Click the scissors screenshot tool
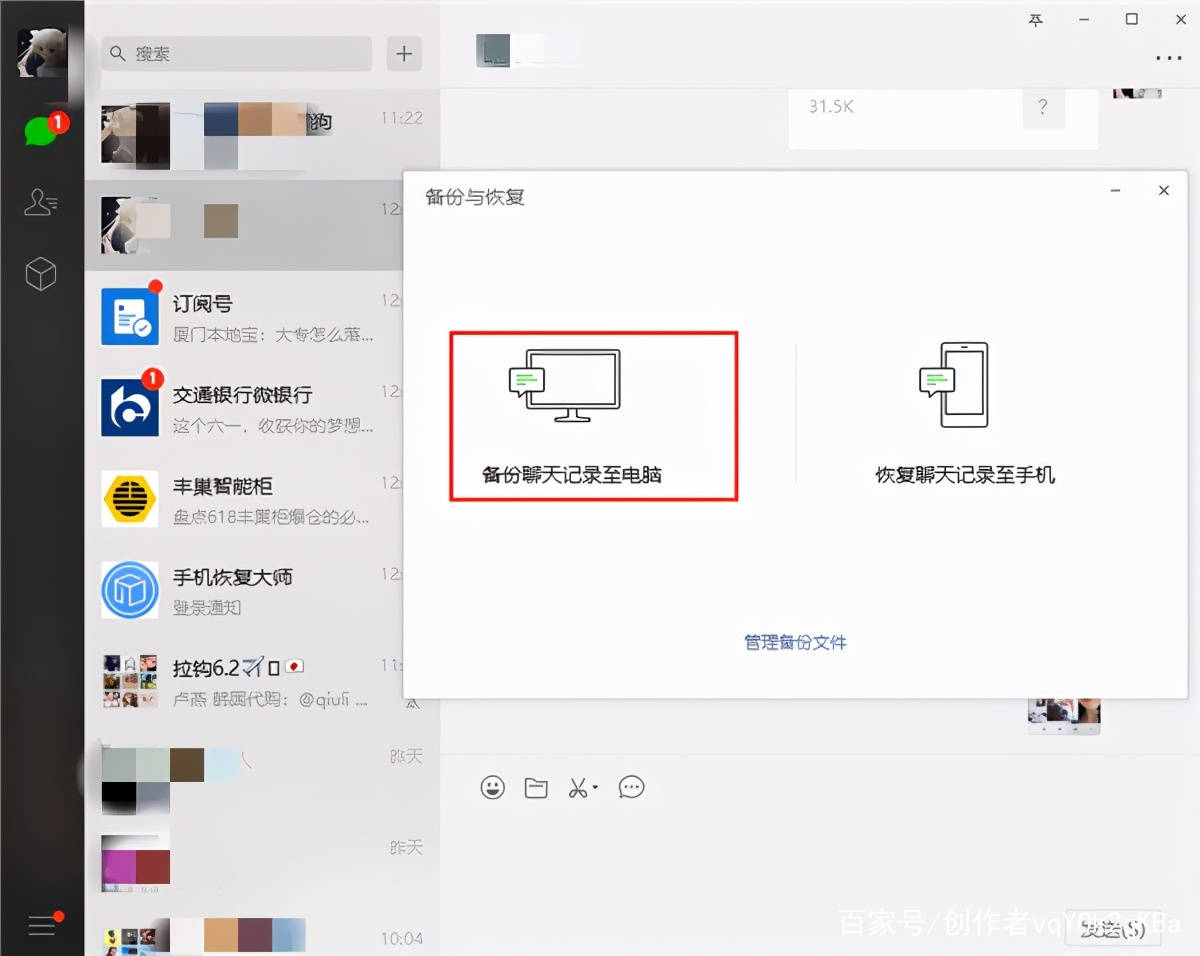Viewport: 1200px width, 956px height. click(x=578, y=788)
